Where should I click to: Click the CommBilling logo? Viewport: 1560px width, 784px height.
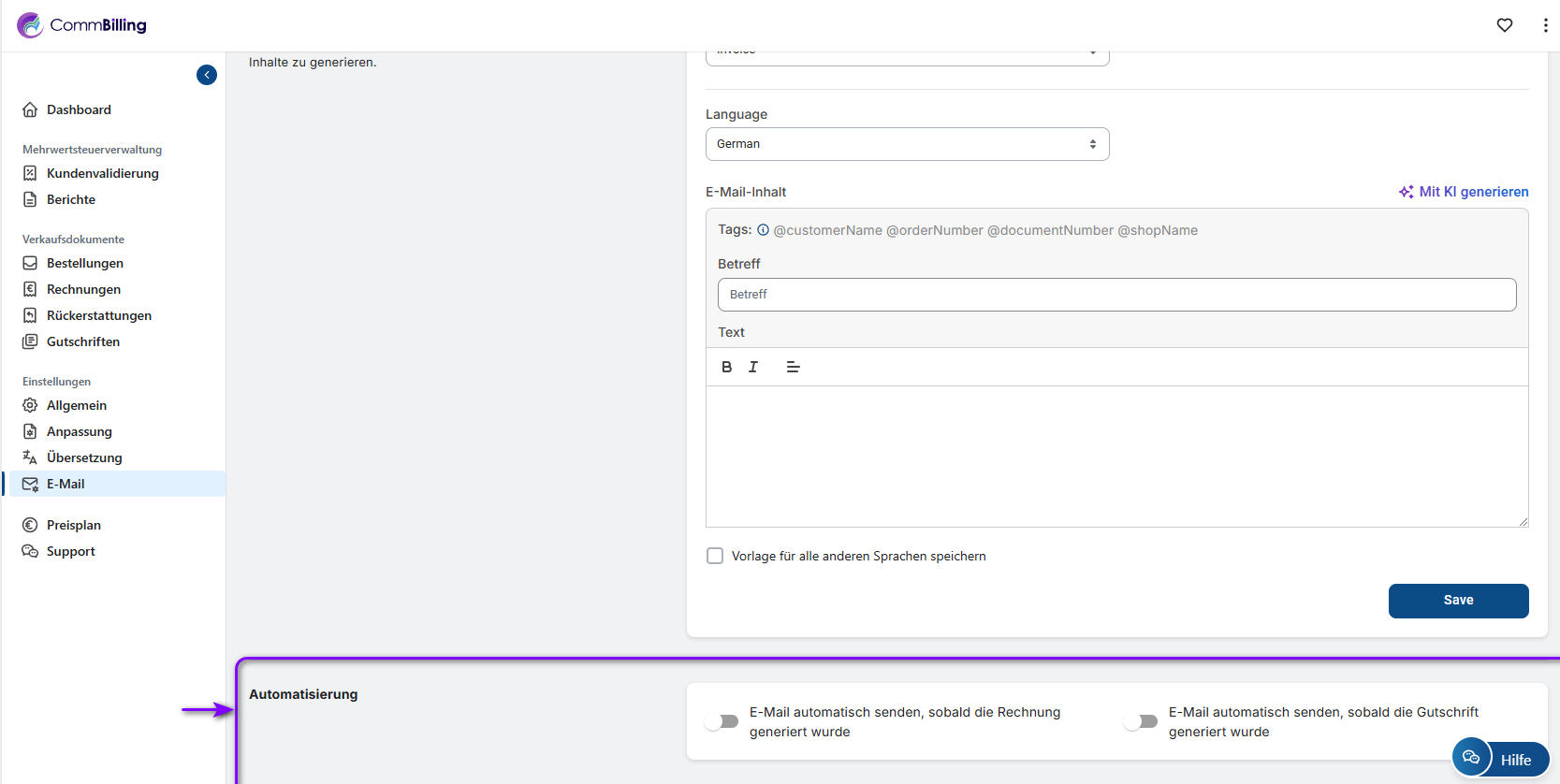point(82,25)
